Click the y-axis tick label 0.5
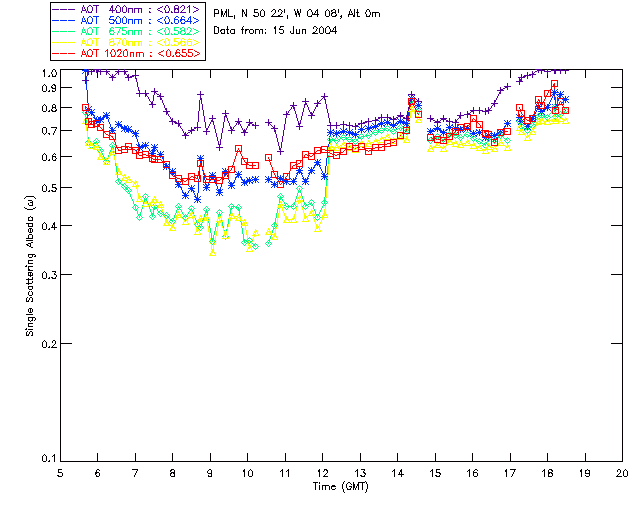Viewport: 640px width, 512px height. click(x=49, y=188)
